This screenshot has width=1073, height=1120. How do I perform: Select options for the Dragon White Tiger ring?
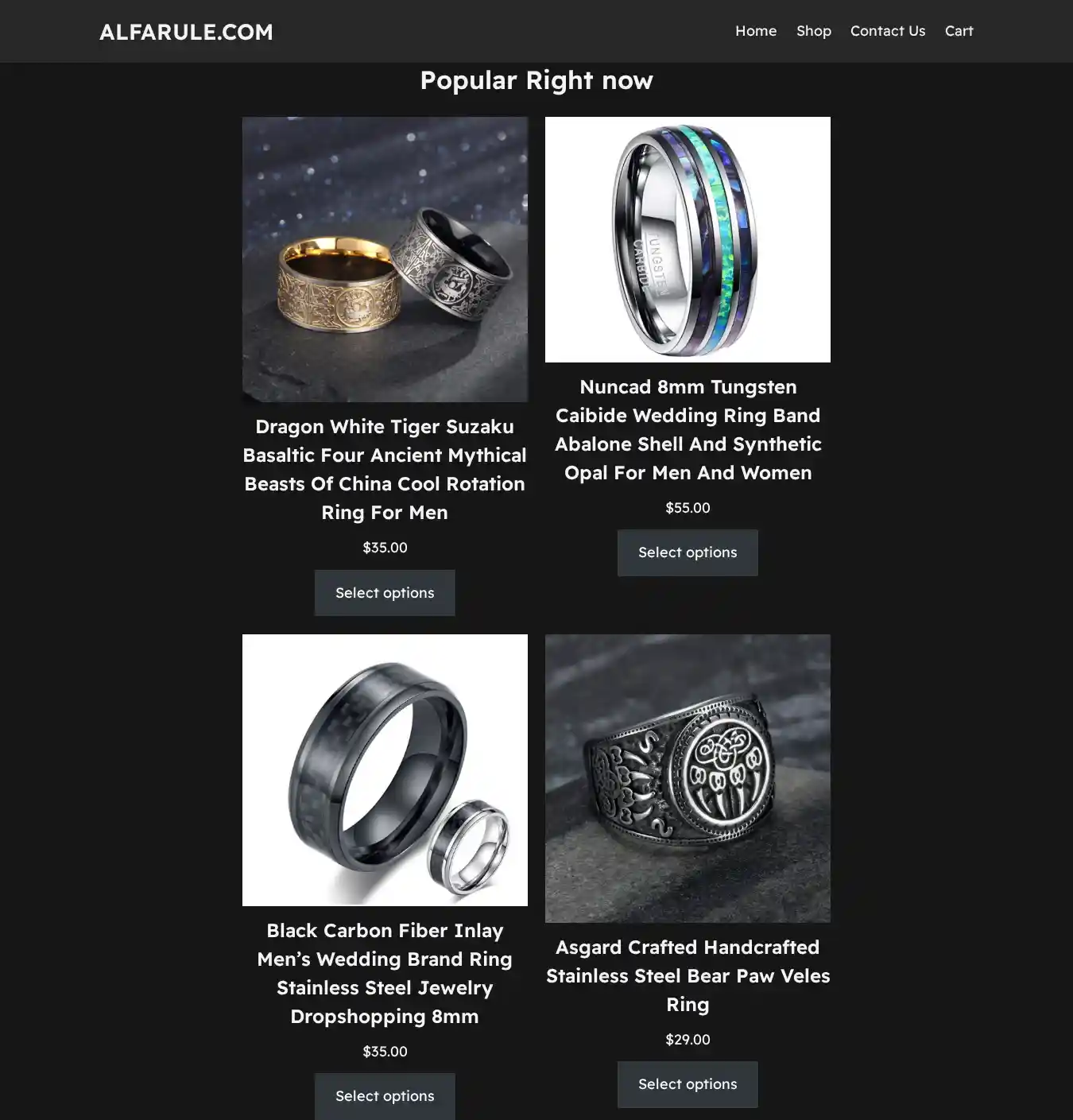click(x=385, y=593)
